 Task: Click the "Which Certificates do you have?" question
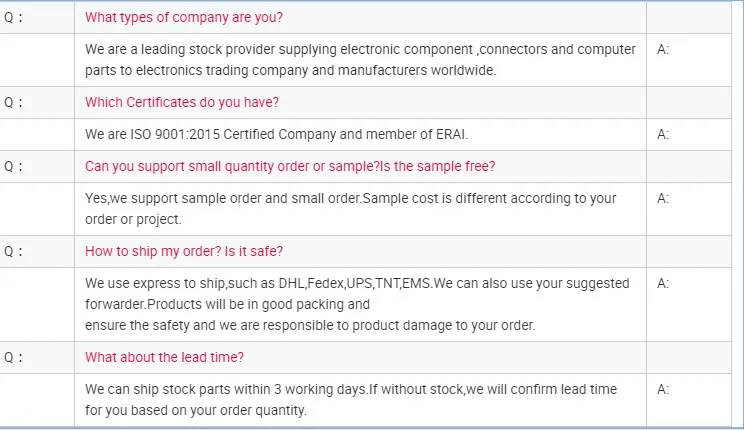(181, 102)
